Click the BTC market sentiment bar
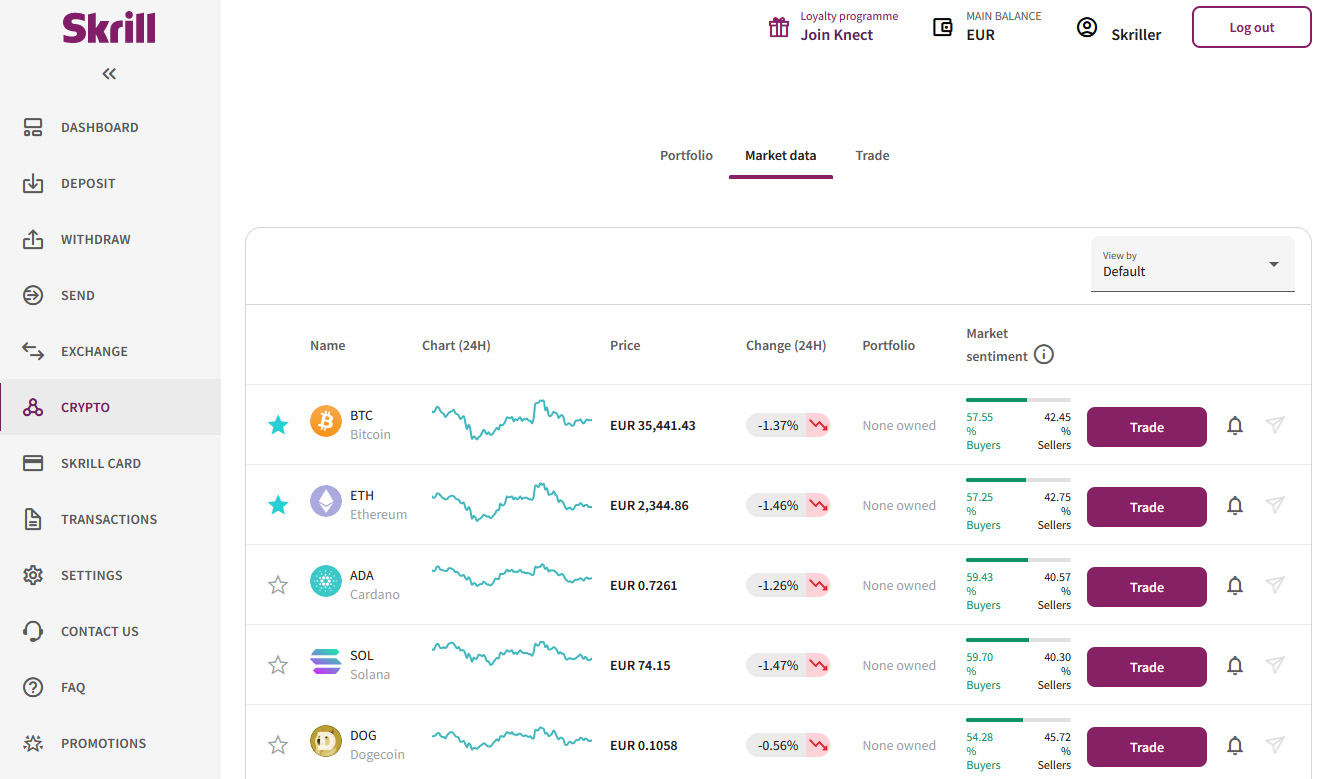The height and width of the screenshot is (779, 1328). (1018, 400)
